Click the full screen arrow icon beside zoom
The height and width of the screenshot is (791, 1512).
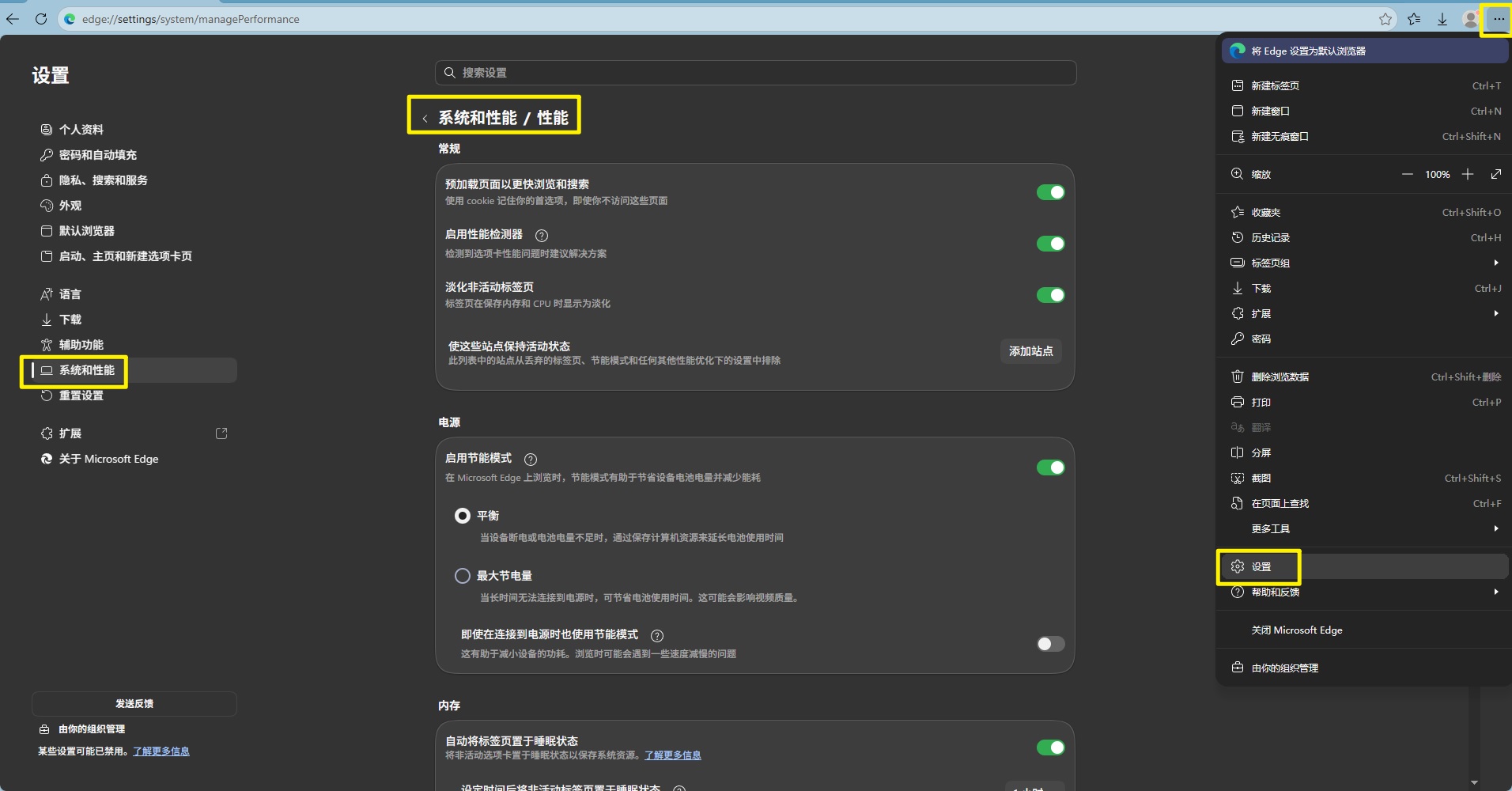click(1496, 174)
